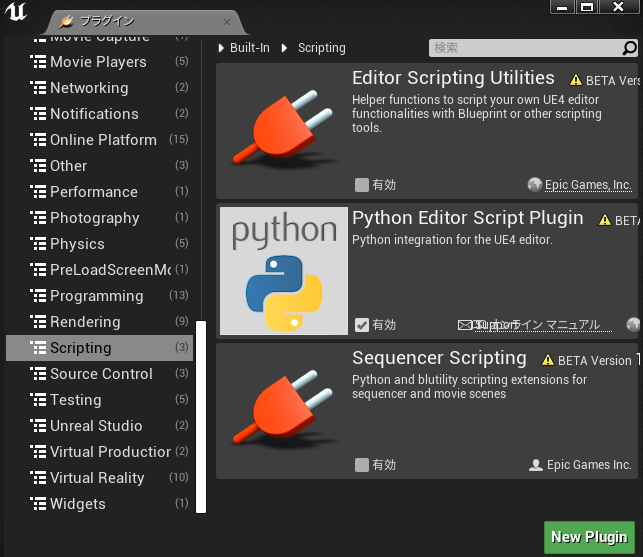Enable the Sequencer Scripting plugin checkbox

(x=362, y=465)
